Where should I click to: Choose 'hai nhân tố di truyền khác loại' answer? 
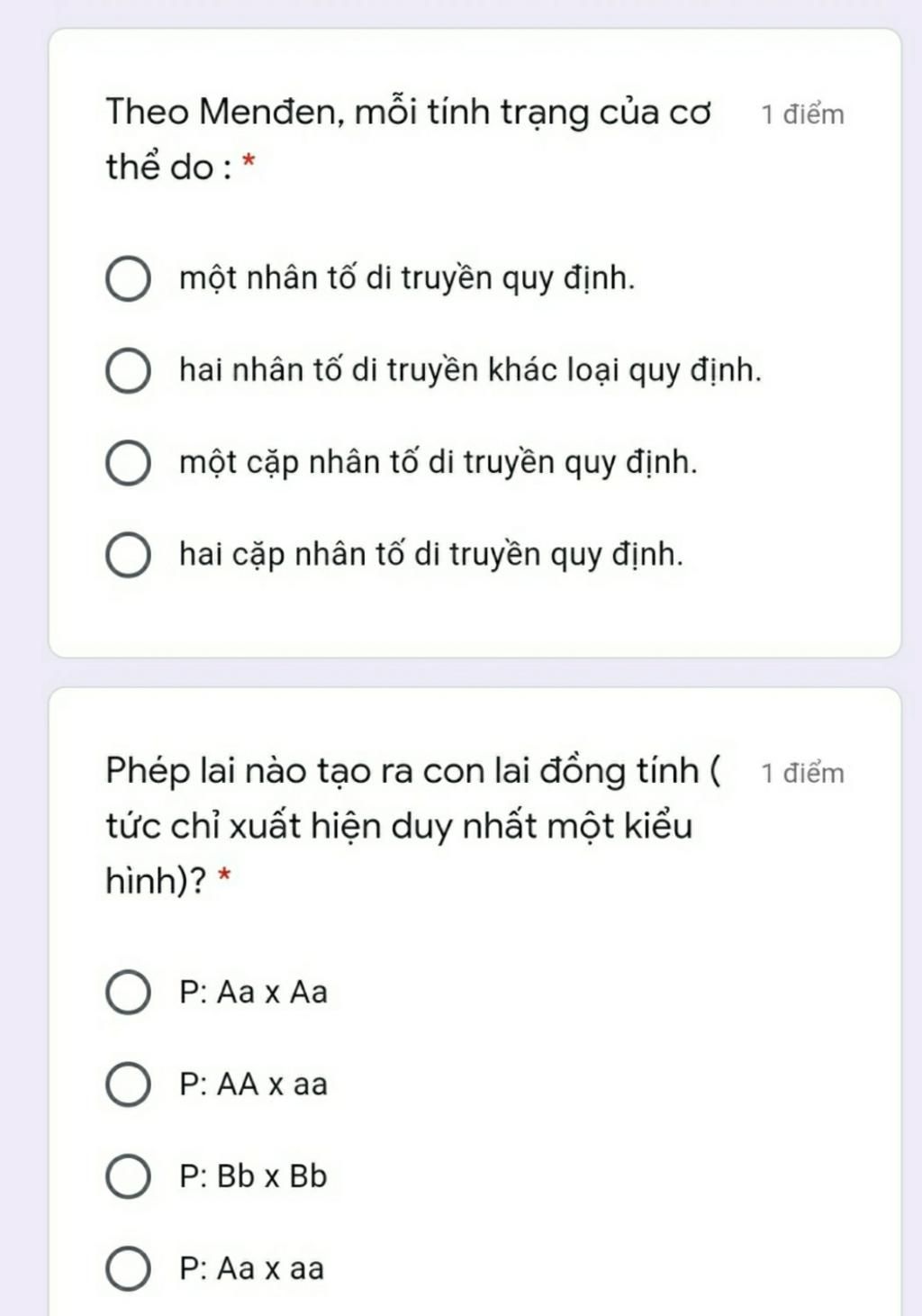pos(128,371)
